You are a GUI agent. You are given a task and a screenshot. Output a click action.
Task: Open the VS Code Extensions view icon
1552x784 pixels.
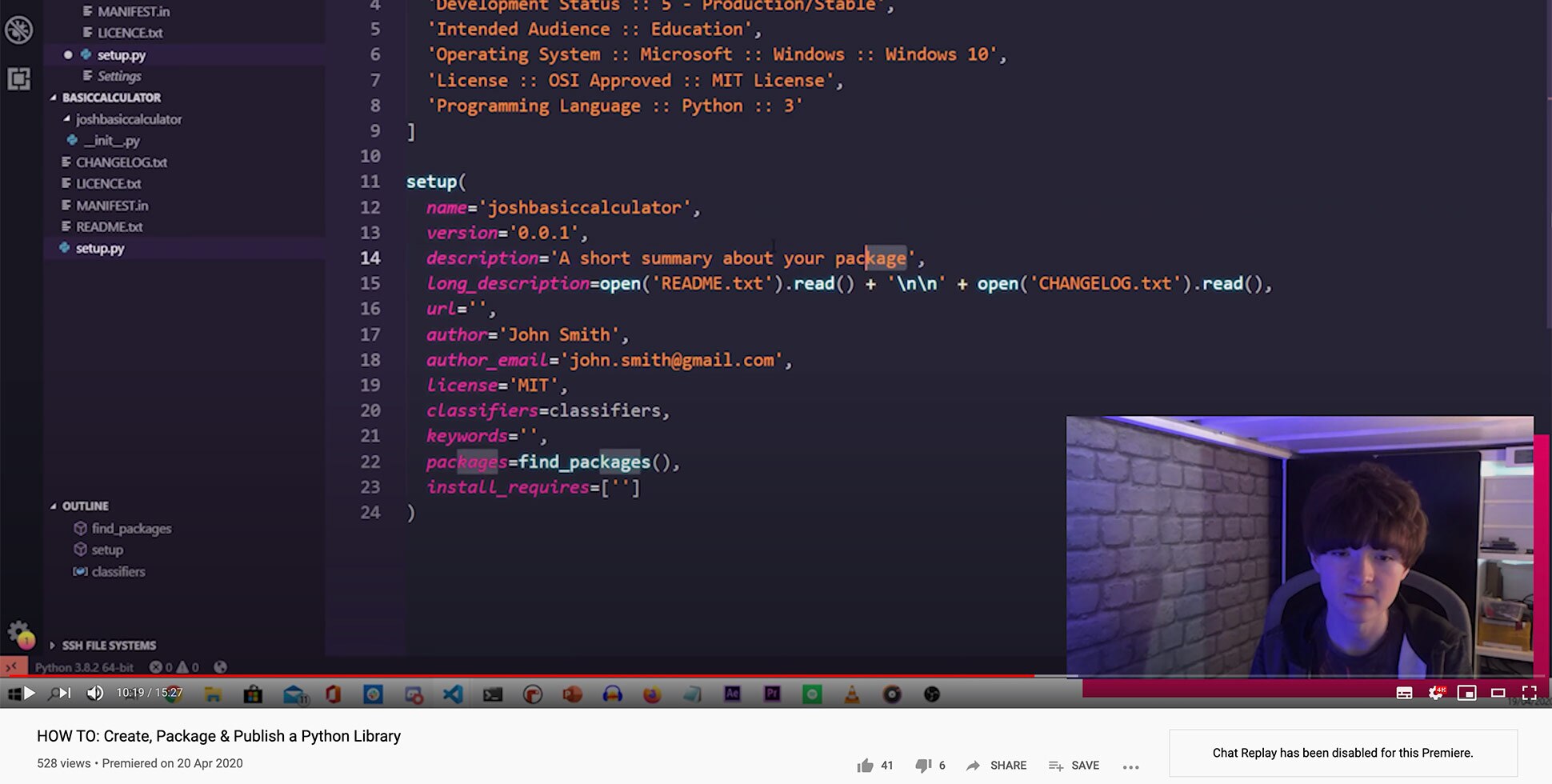click(x=18, y=78)
